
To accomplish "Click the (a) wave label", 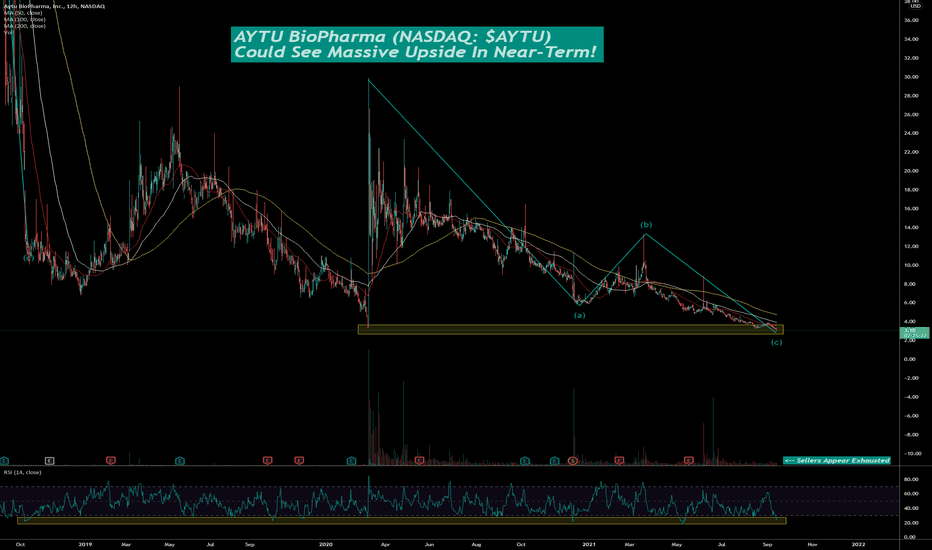I will pyautogui.click(x=580, y=315).
